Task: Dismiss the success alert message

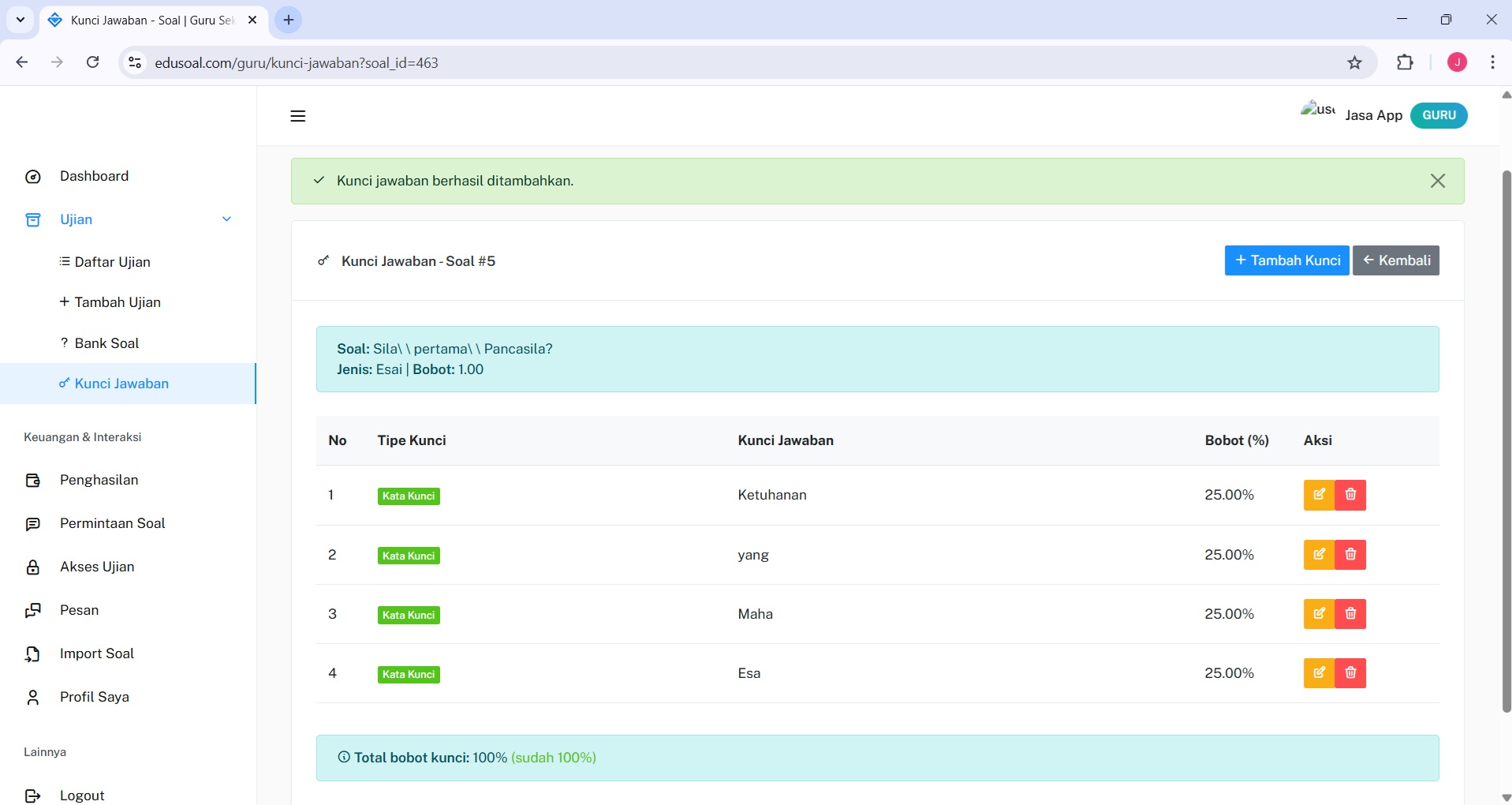Action: click(x=1437, y=181)
